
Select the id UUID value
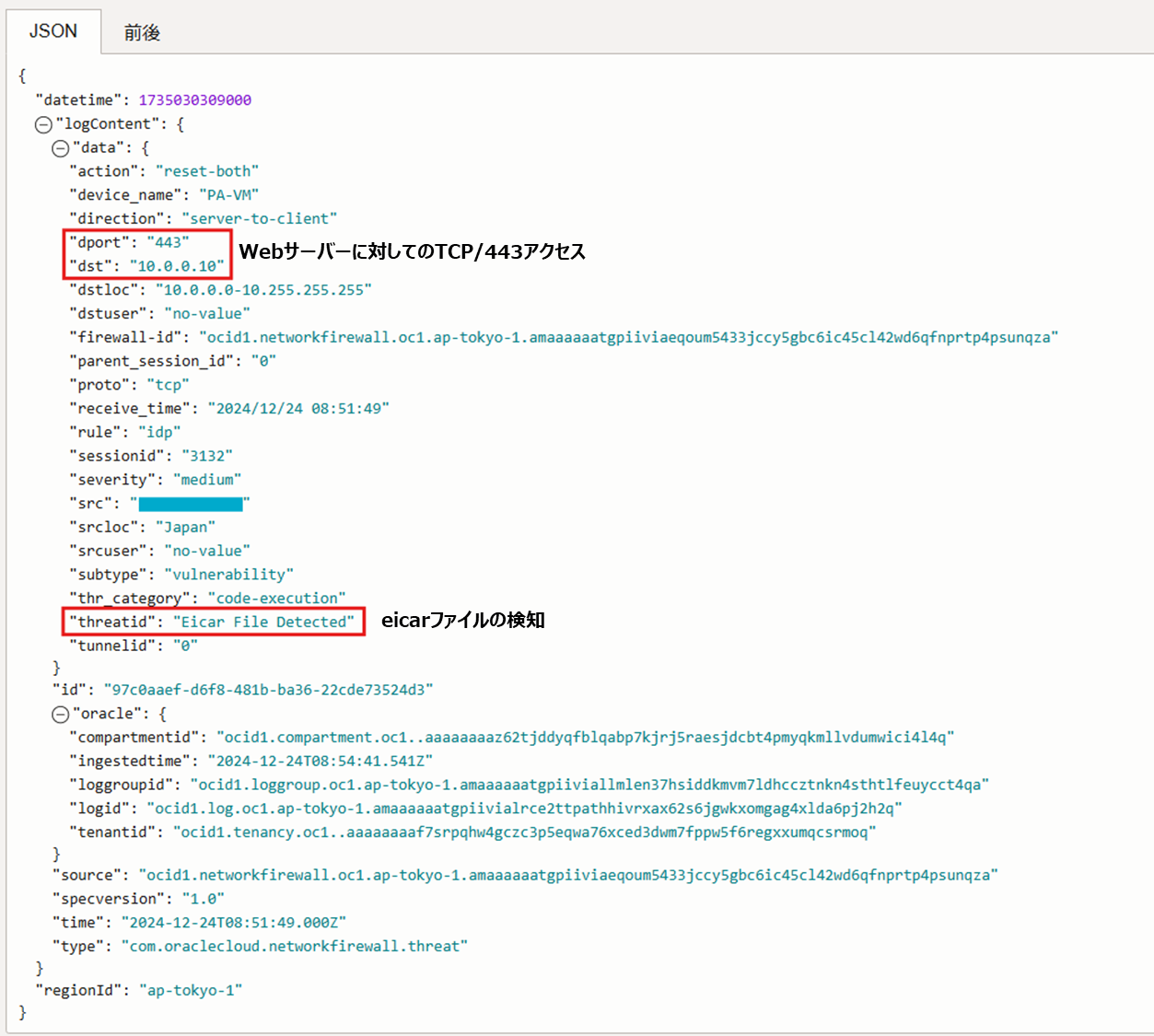click(268, 690)
